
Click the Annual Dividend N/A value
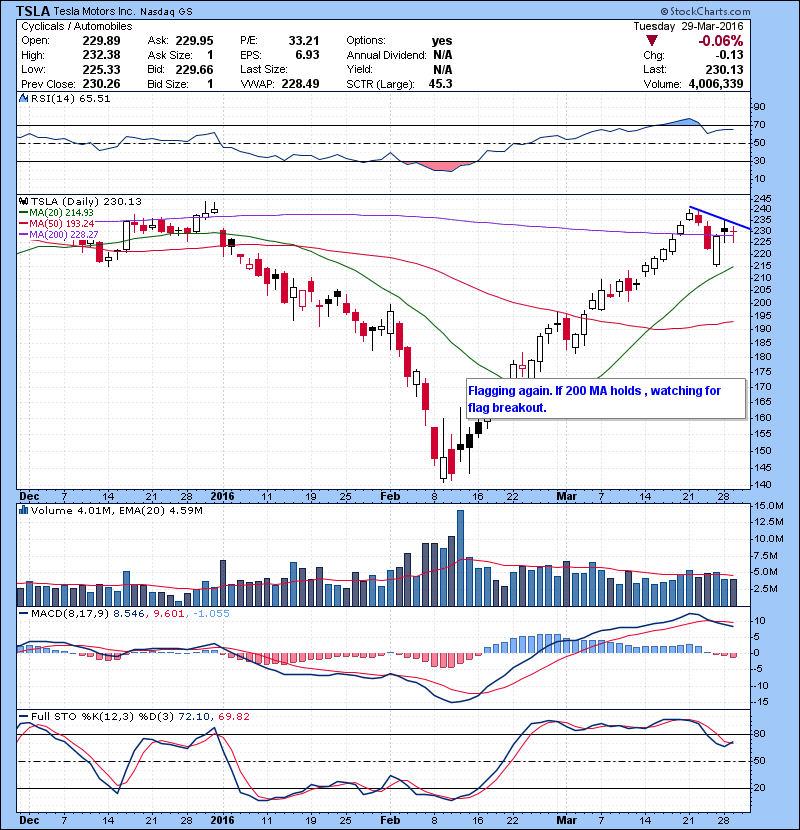point(443,55)
